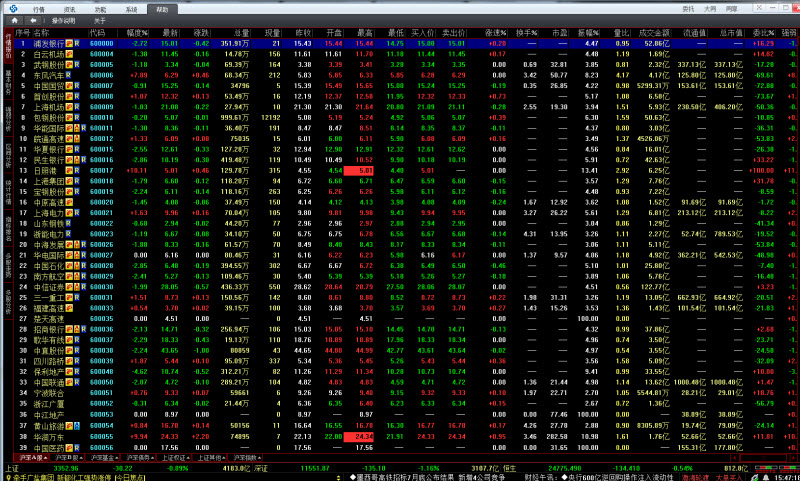Click the orange tag icon beside 中国医药
Screen dimensions: 800x481
tap(69, 448)
